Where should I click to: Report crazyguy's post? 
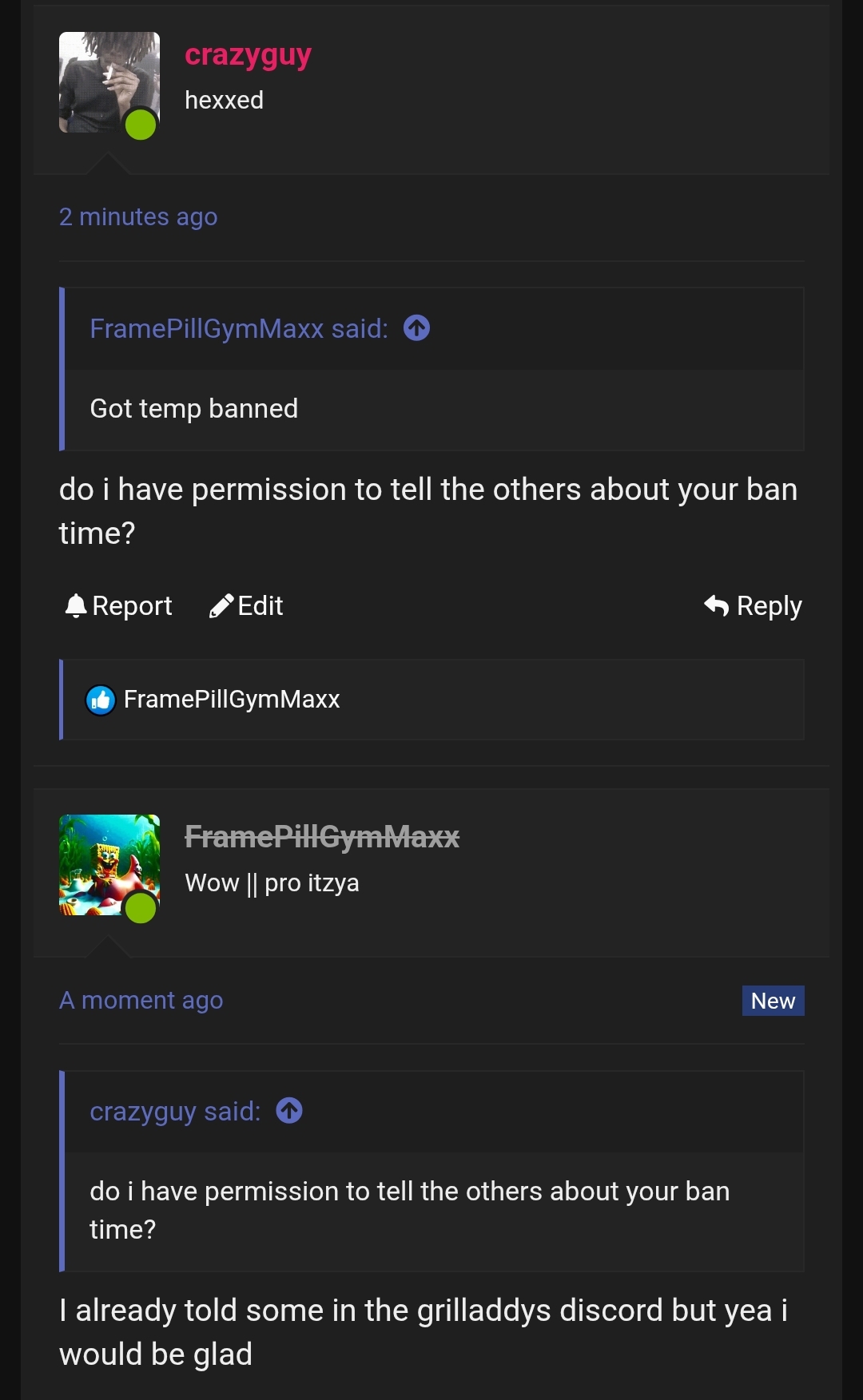pos(118,606)
